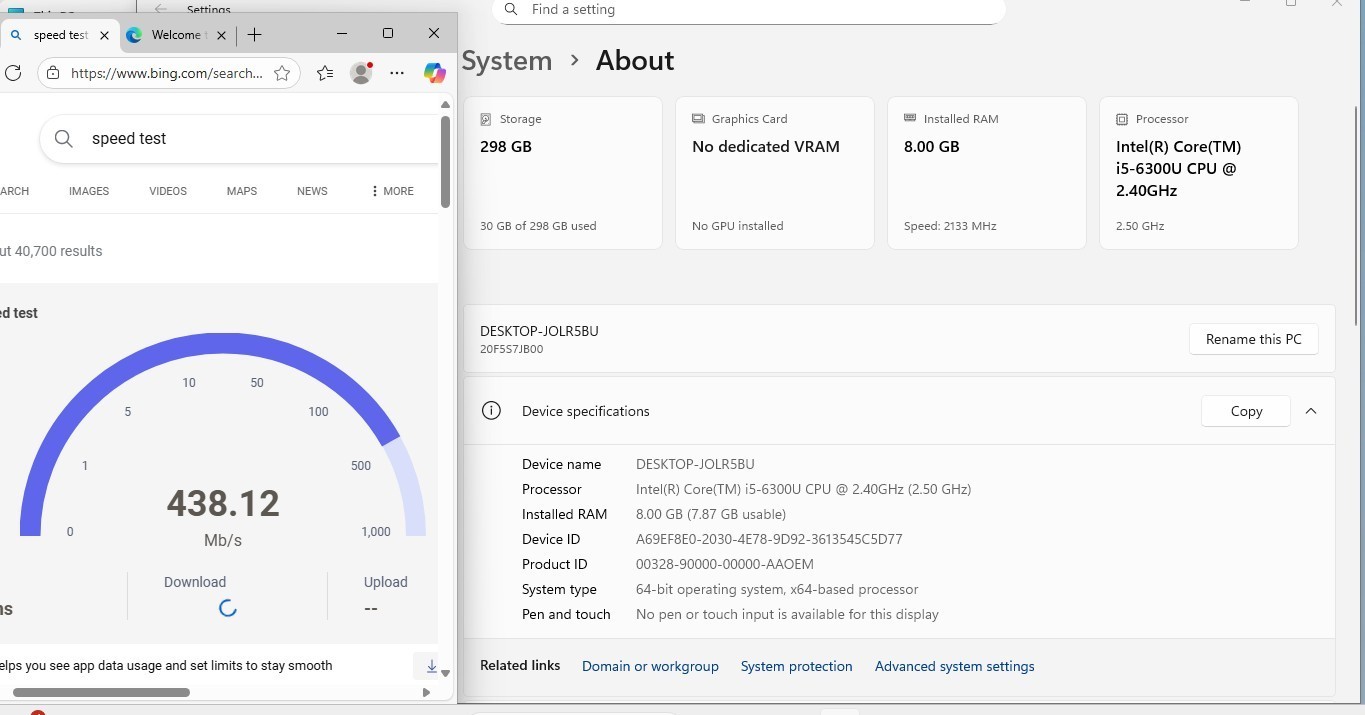Click the Bing speed test search box
Viewport: 1365px width, 715px height.
[x=240, y=139]
